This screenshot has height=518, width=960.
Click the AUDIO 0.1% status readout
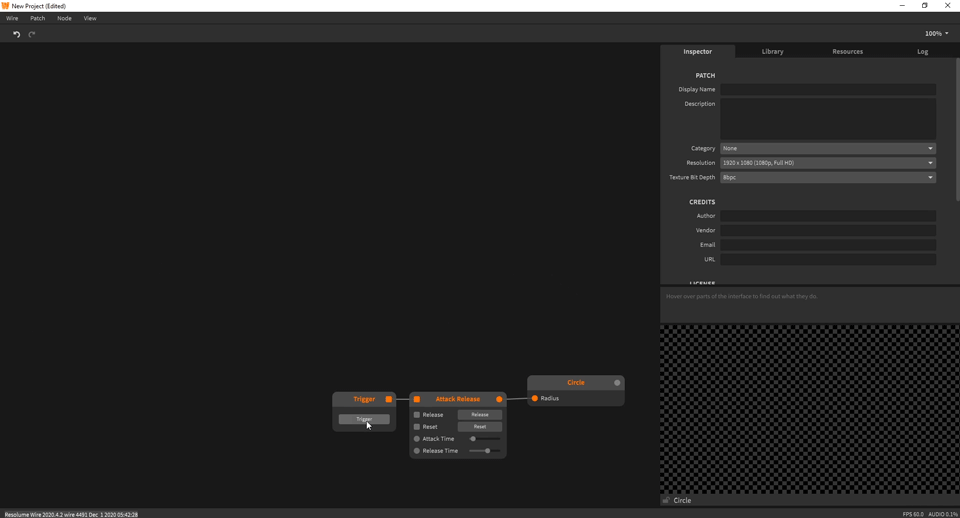943,514
